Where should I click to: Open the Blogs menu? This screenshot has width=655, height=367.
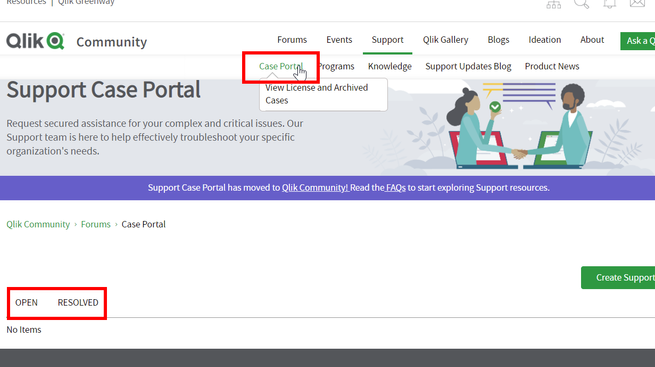point(498,40)
